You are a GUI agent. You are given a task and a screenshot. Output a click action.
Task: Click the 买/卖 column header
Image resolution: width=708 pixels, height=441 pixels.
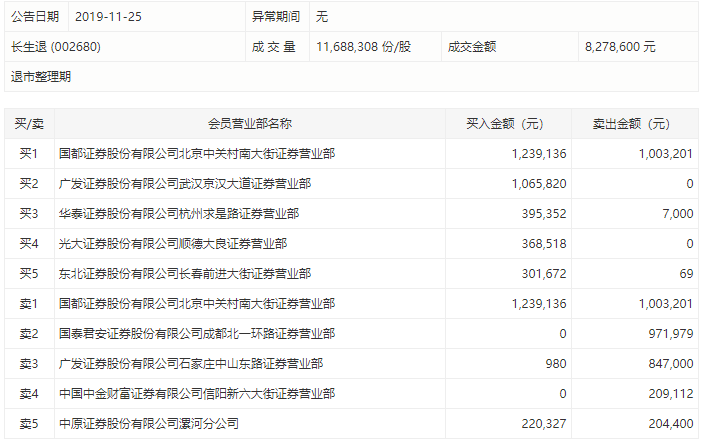(x=29, y=124)
